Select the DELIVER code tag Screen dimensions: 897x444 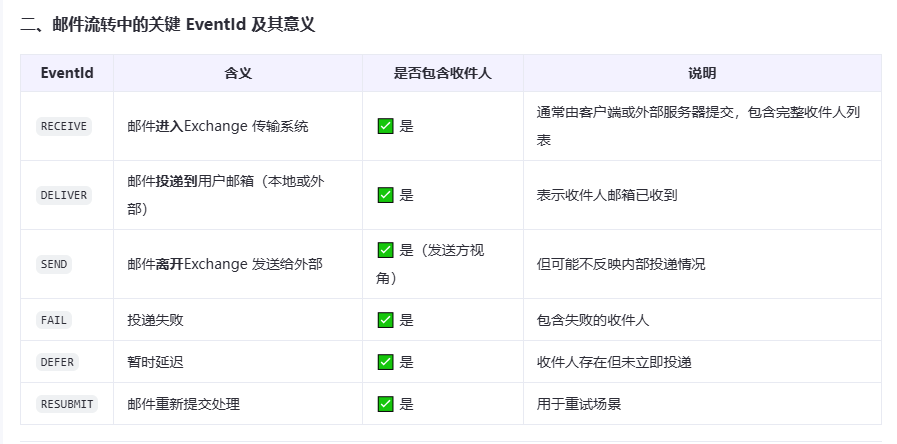(x=64, y=195)
